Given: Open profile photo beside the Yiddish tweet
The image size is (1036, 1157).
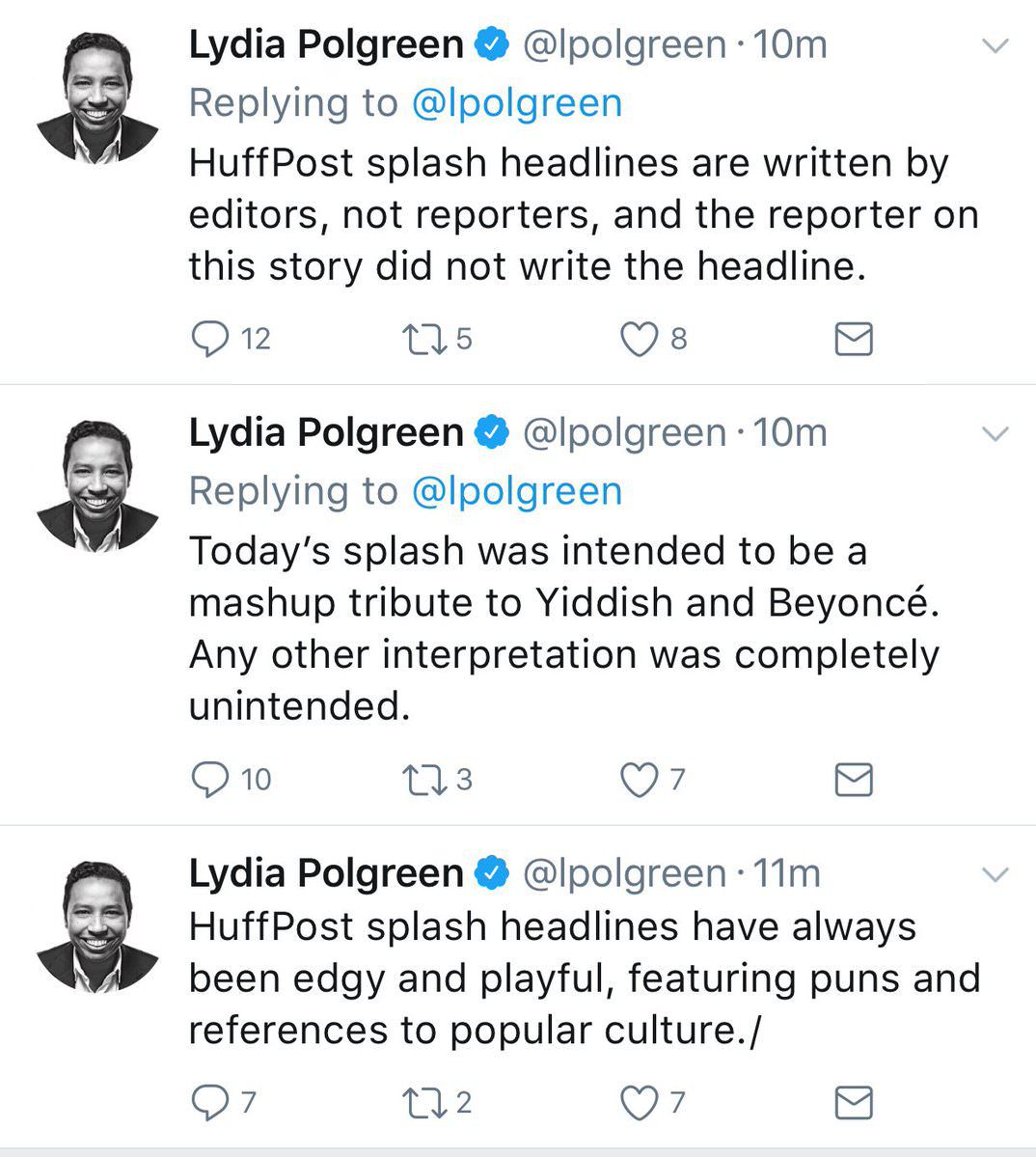Looking at the screenshot, I should coord(97,485).
